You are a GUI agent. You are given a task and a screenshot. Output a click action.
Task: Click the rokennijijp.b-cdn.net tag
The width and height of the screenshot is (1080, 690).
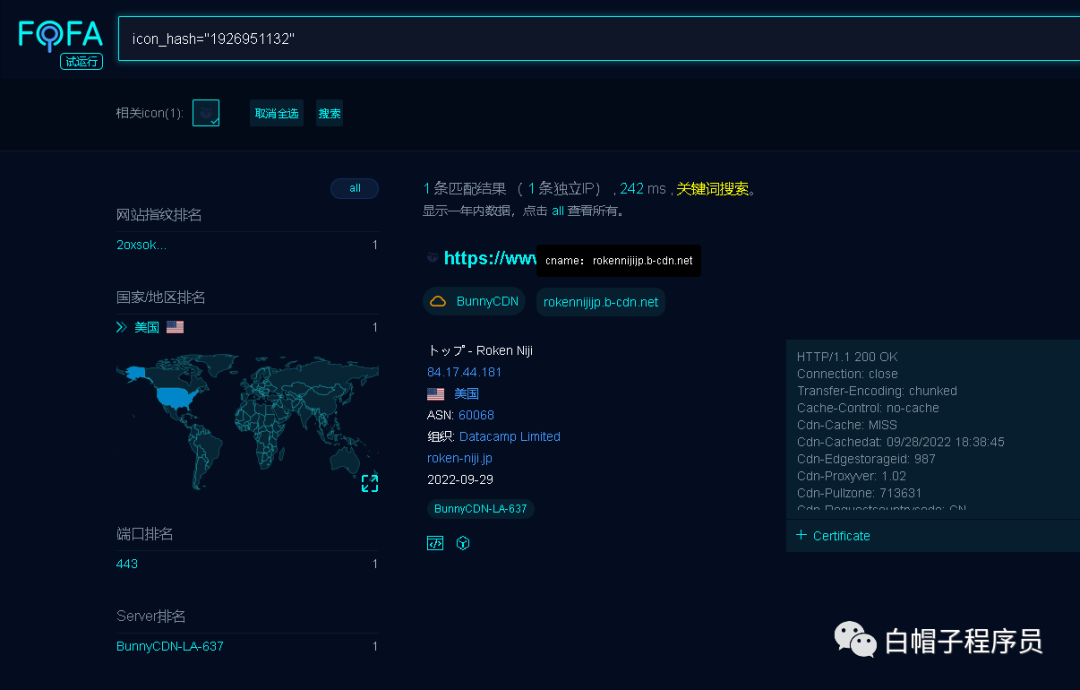click(x=601, y=302)
